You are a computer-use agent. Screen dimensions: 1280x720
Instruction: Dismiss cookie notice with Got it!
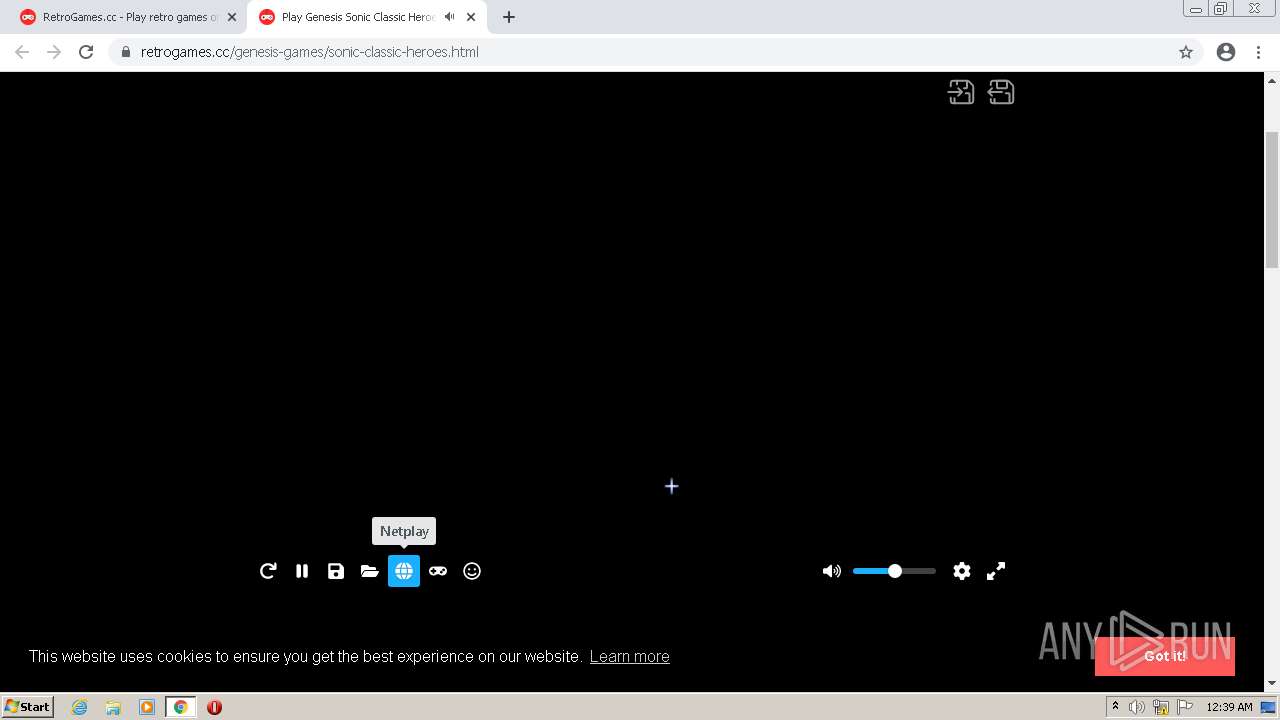(1165, 656)
